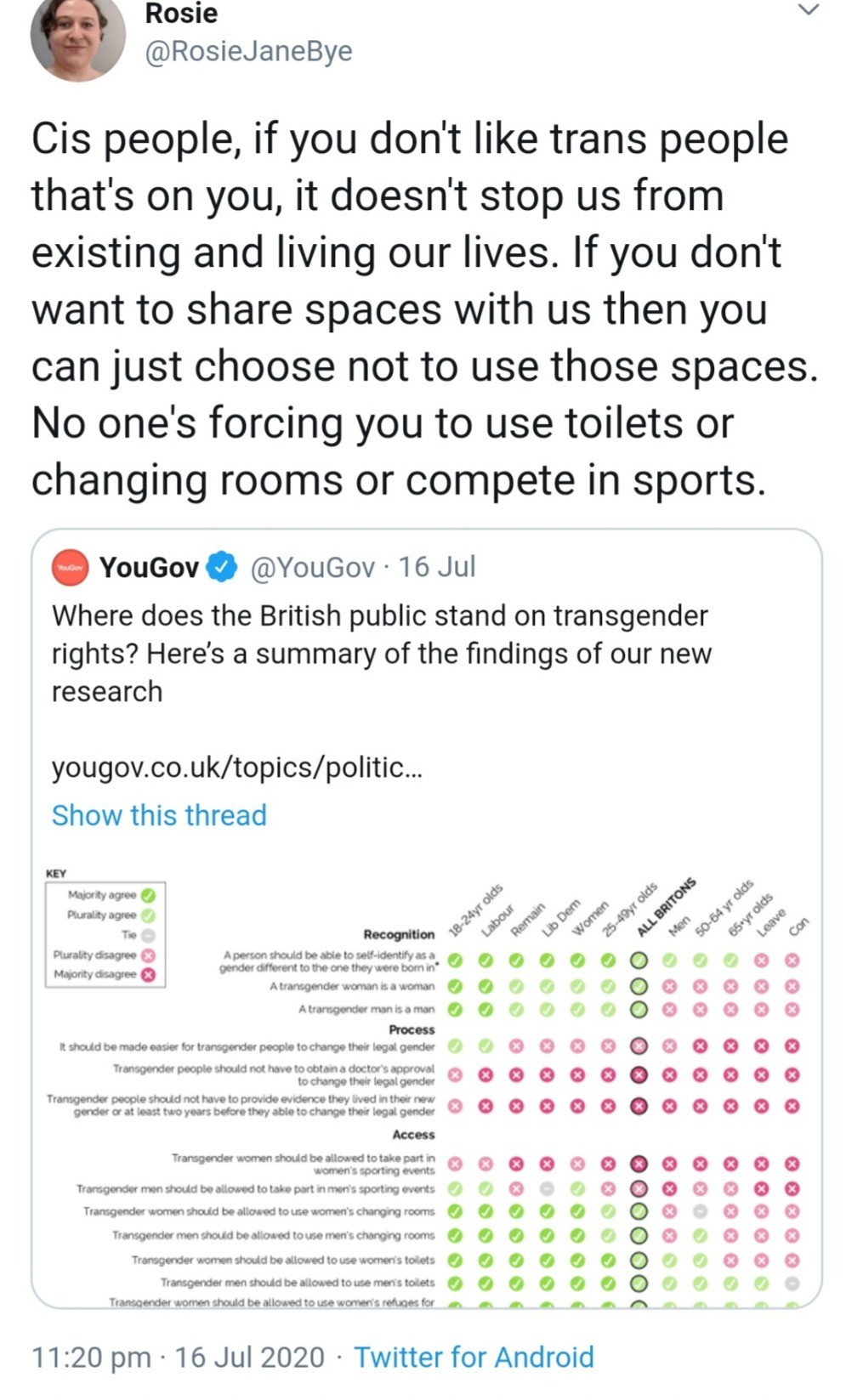Click the YouGov display name
The height and width of the screenshot is (1400, 846).
[x=149, y=567]
